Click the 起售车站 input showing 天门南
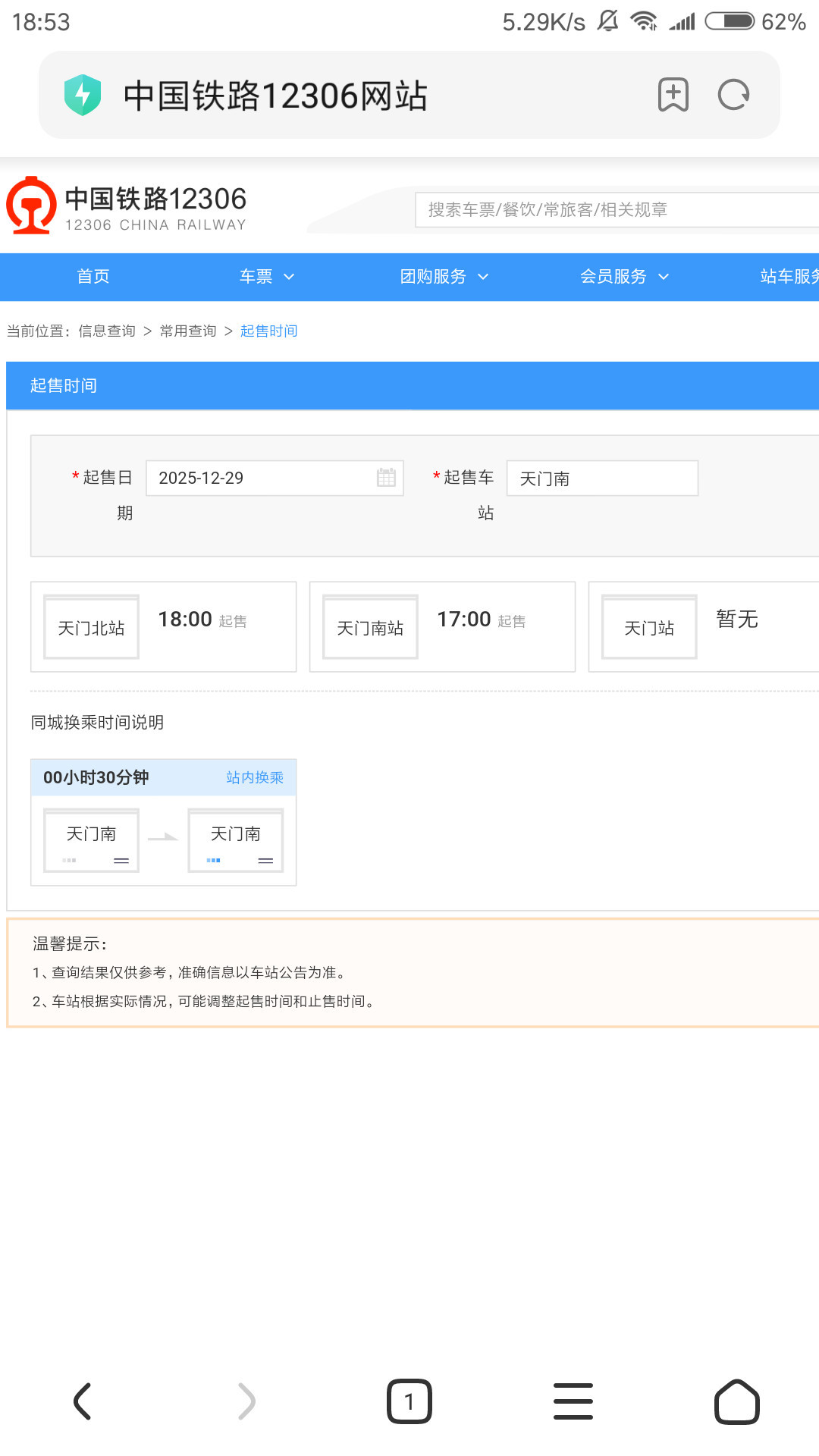Image resolution: width=819 pixels, height=1456 pixels. (x=602, y=479)
